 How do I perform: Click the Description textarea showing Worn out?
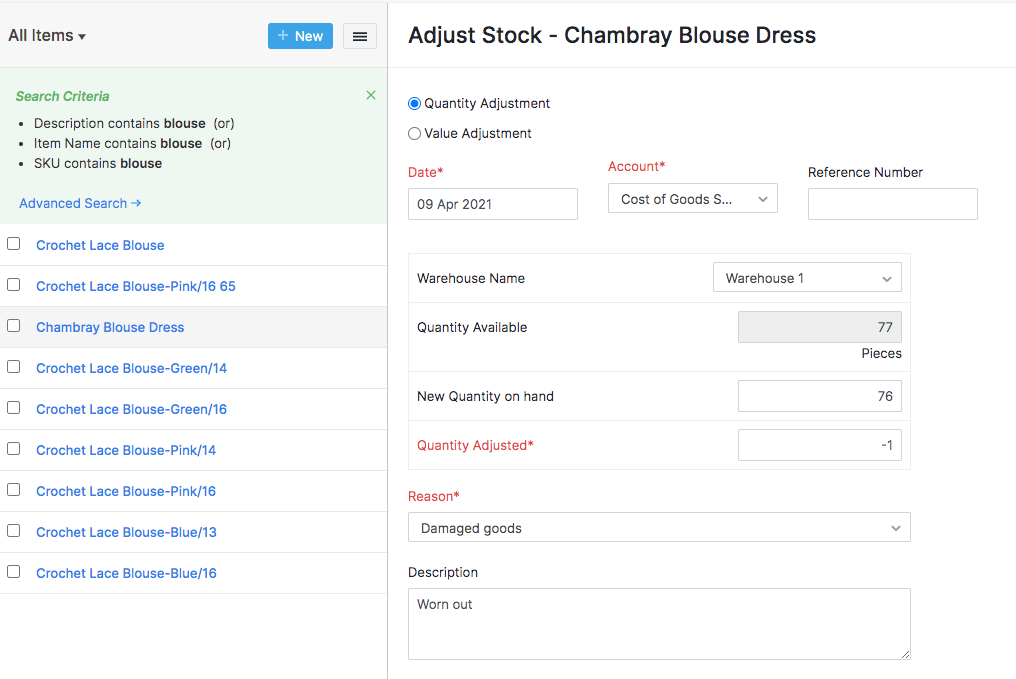point(659,624)
